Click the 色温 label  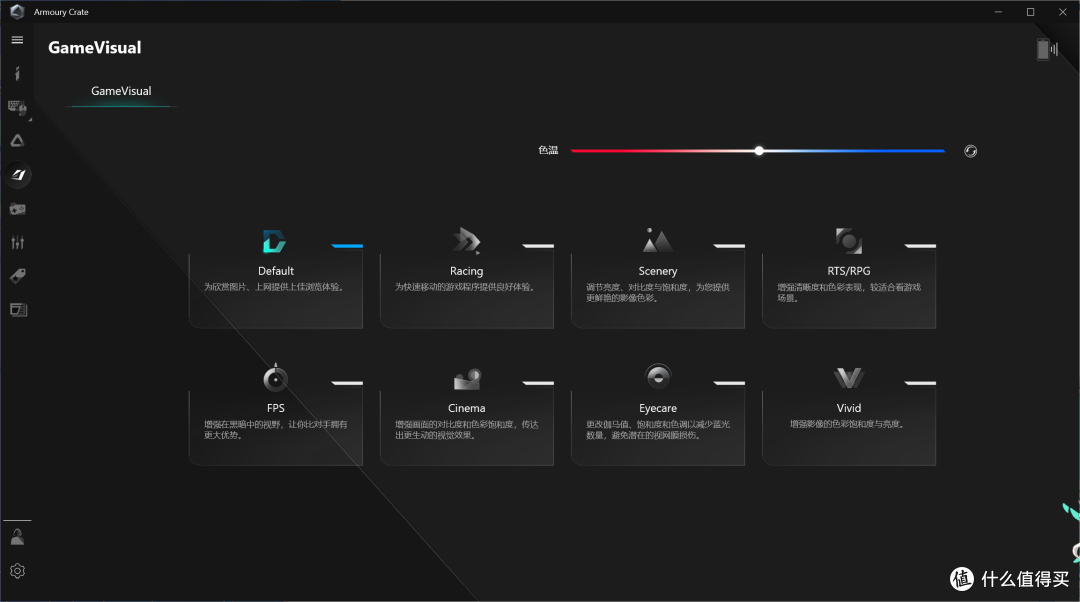pos(548,150)
